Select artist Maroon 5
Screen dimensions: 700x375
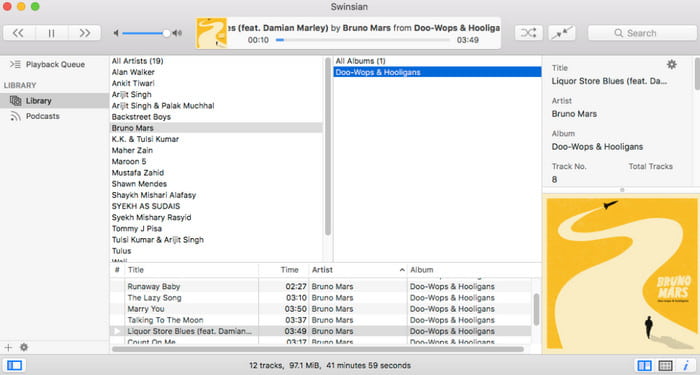coord(216,162)
